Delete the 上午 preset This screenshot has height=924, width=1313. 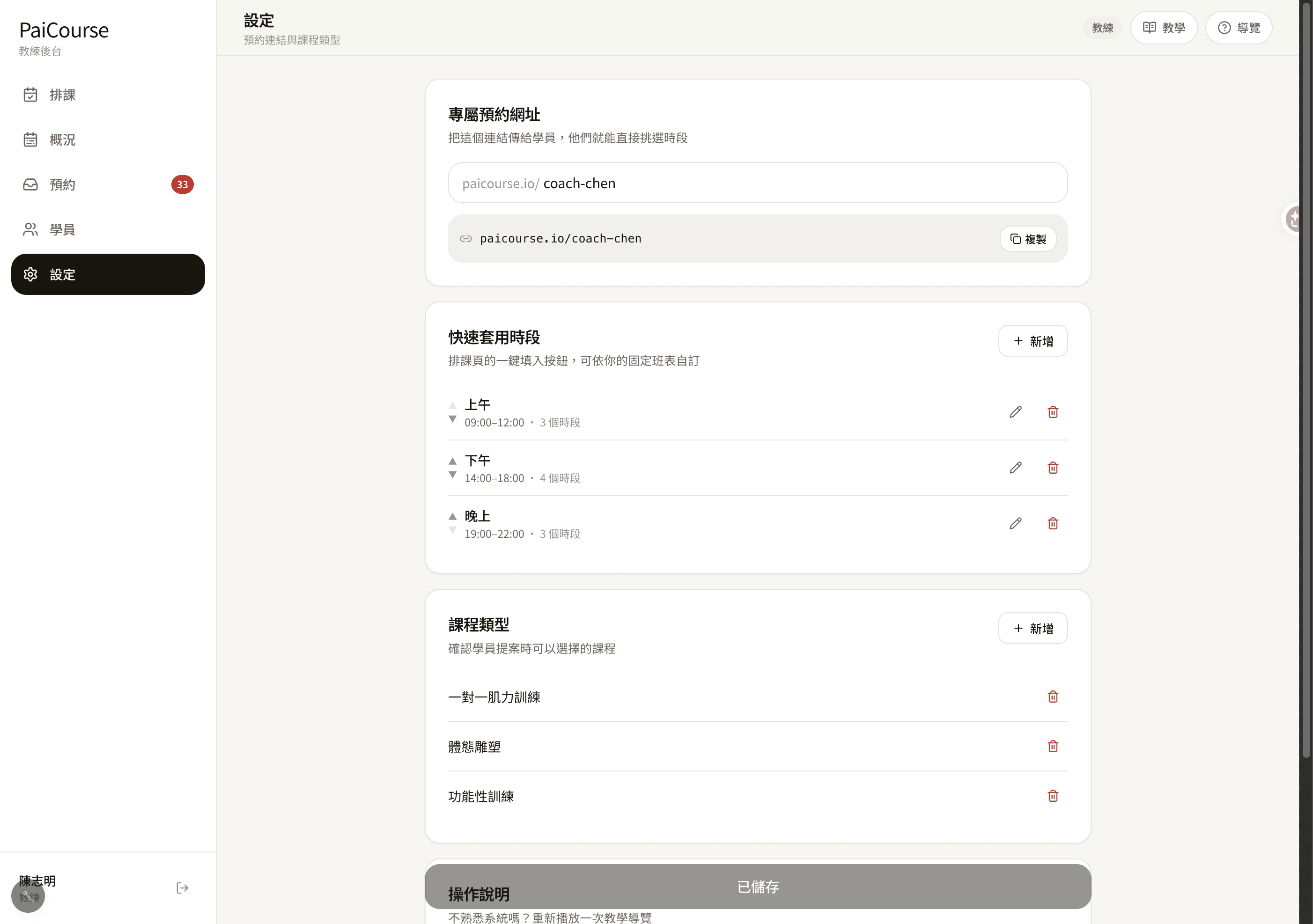coord(1053,412)
